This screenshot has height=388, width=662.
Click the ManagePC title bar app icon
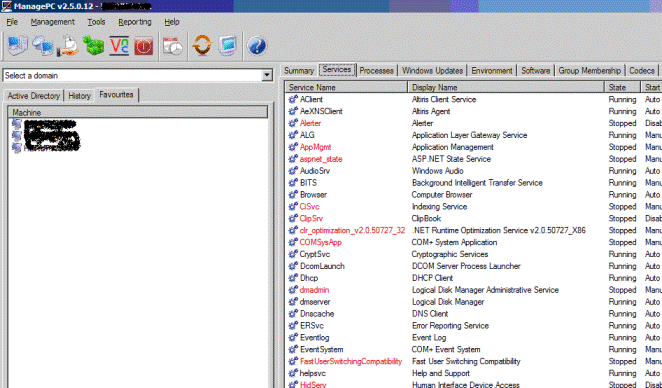point(6,6)
